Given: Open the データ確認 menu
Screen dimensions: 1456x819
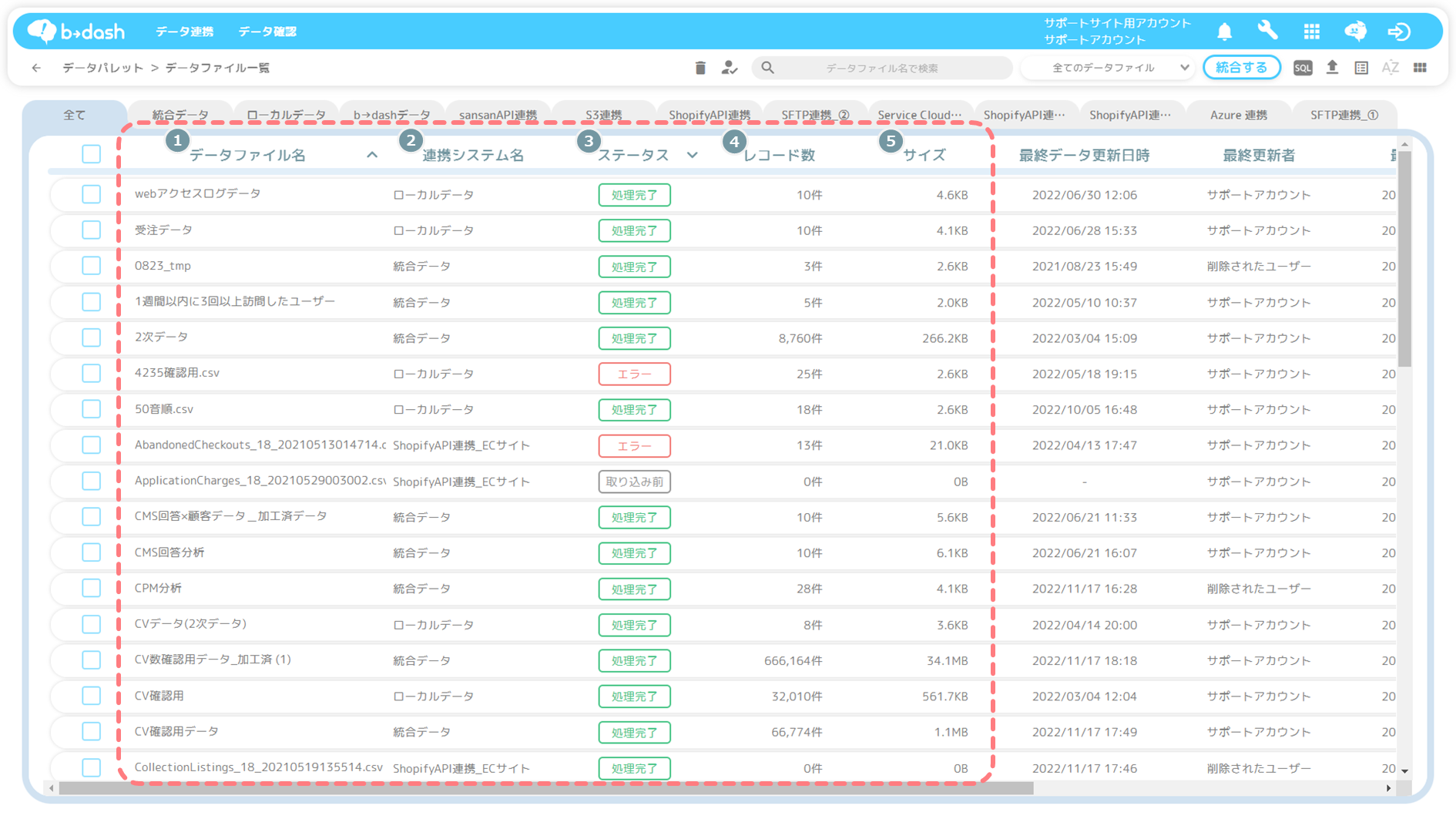Looking at the screenshot, I should click(267, 32).
